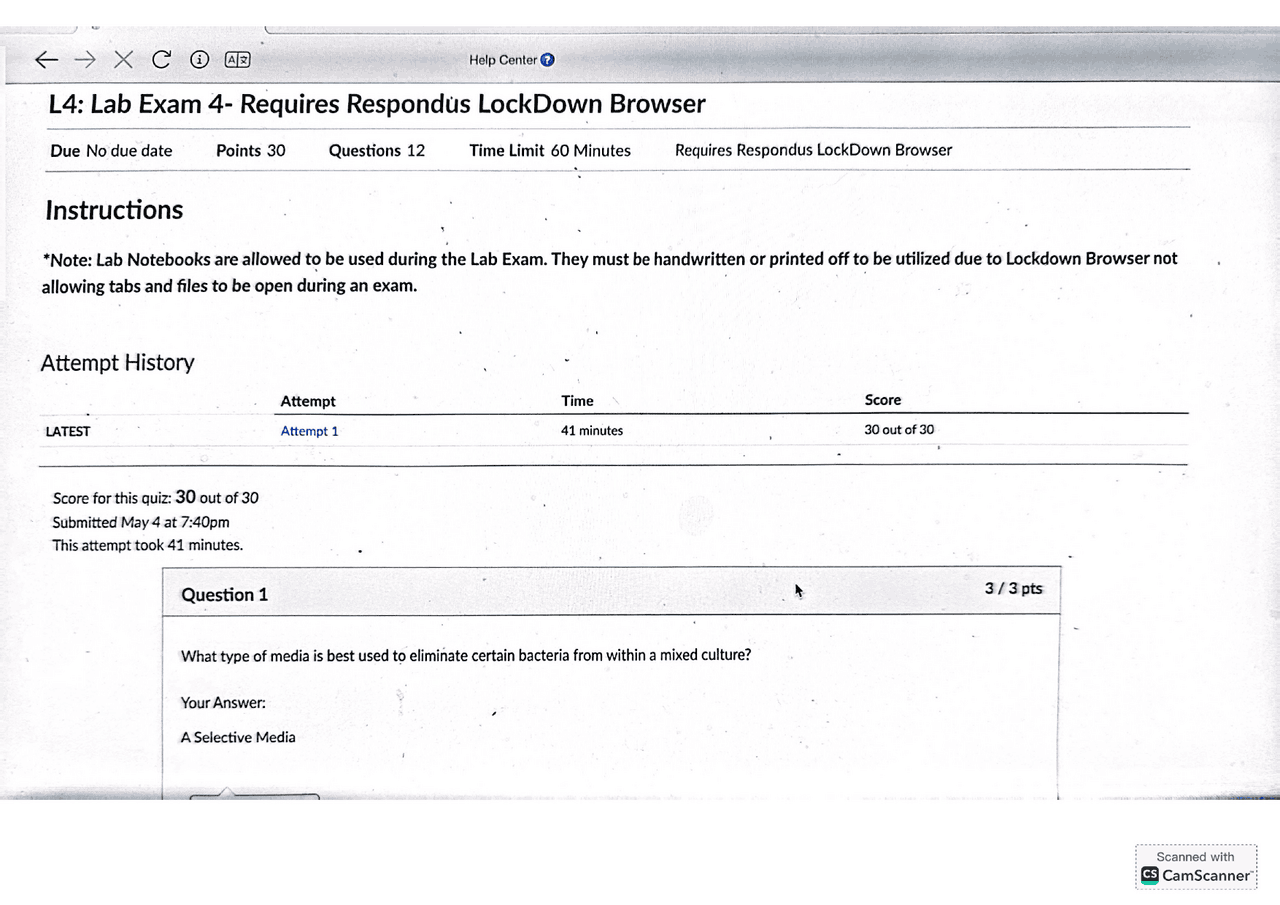Click the '30 out of 30' score cell
Image resolution: width=1280 pixels, height=905 pixels.
899,430
